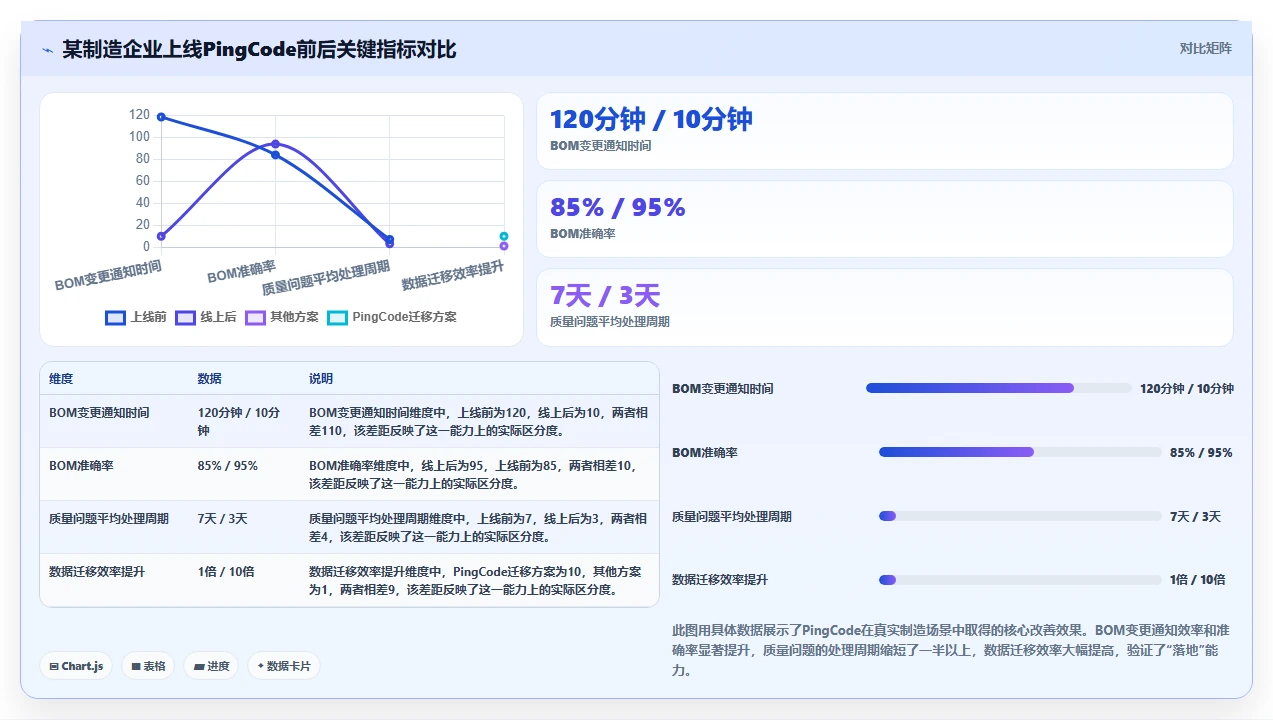
Task: Click the PingCode迁移方案 teal data point
Action: pos(504,236)
